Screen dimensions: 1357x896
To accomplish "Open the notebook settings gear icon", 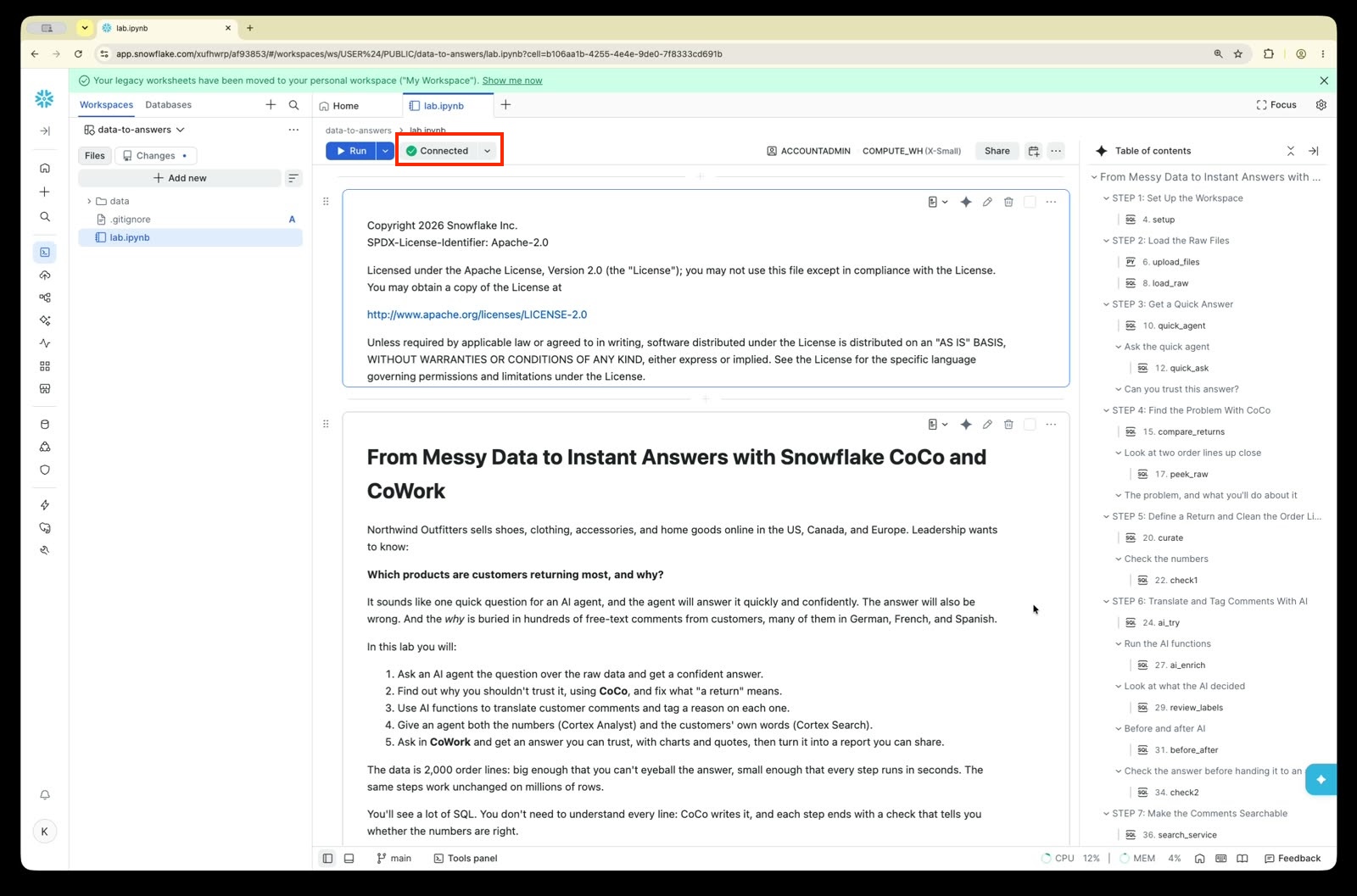I will (x=1321, y=105).
